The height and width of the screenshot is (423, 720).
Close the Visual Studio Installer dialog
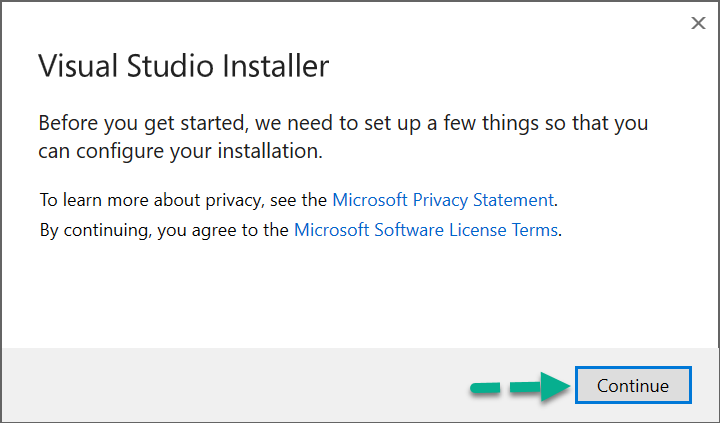point(698,24)
